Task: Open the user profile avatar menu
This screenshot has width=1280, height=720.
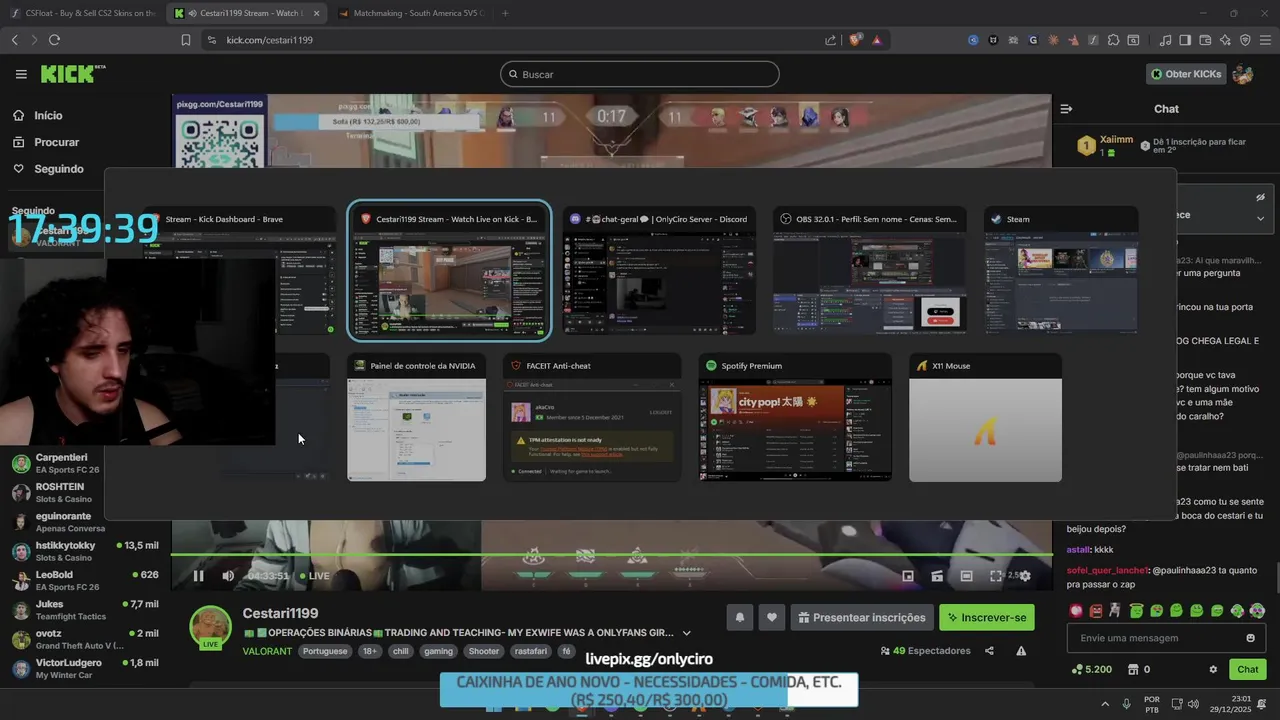Action: pyautogui.click(x=1243, y=74)
